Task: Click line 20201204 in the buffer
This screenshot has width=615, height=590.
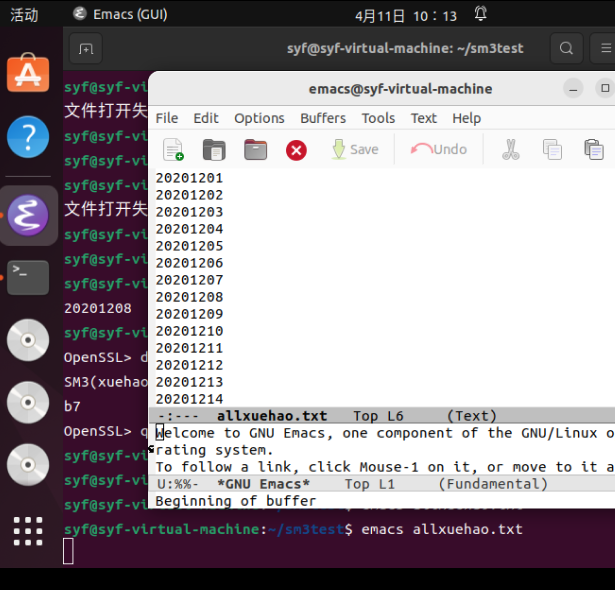Action: coord(189,229)
